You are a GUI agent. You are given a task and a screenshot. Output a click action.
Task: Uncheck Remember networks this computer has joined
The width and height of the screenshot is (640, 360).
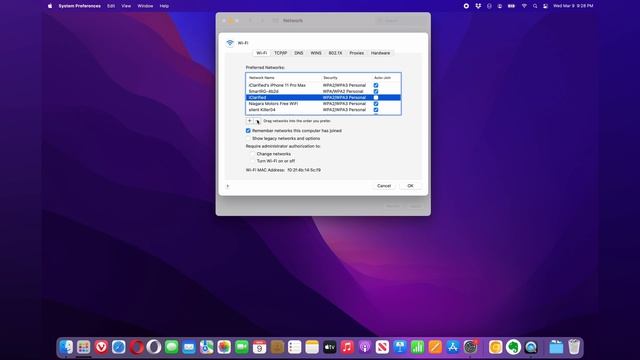[x=248, y=131]
